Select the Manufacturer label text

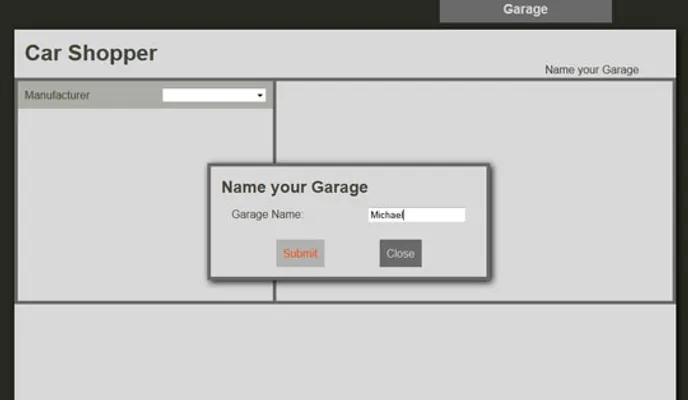[x=57, y=96]
